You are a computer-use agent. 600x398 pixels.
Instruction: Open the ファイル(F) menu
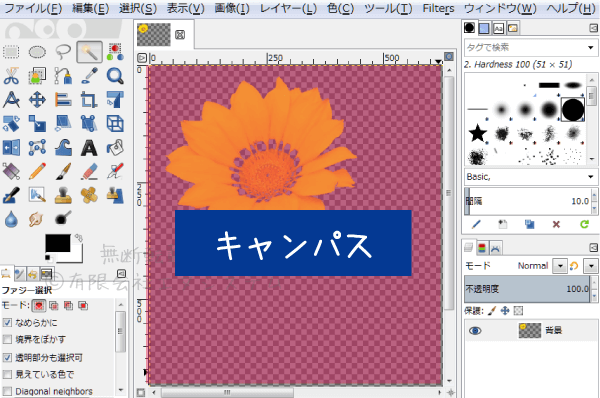pyautogui.click(x=33, y=8)
